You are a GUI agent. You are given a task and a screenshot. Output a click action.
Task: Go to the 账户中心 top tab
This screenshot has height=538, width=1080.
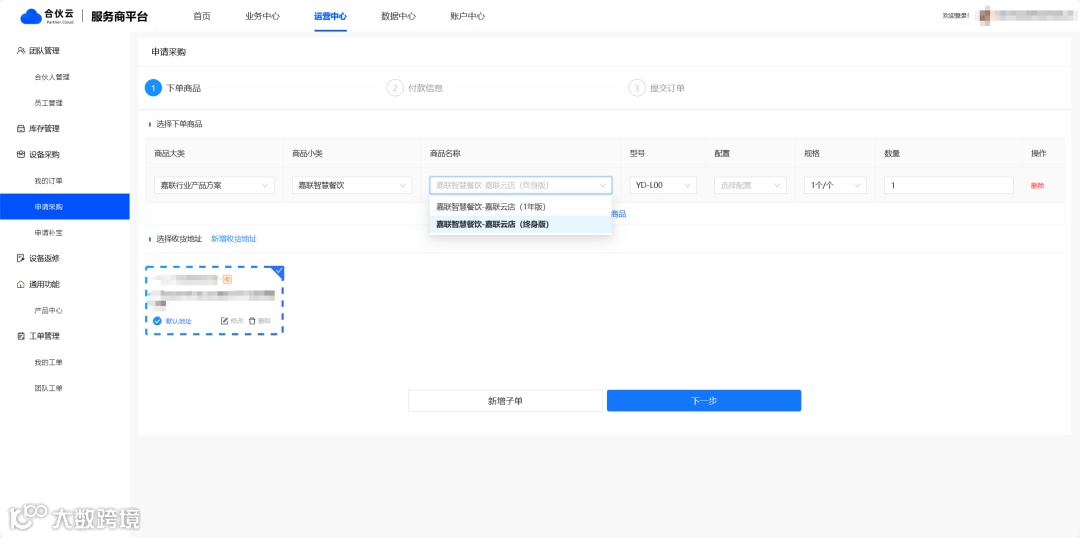coord(468,17)
